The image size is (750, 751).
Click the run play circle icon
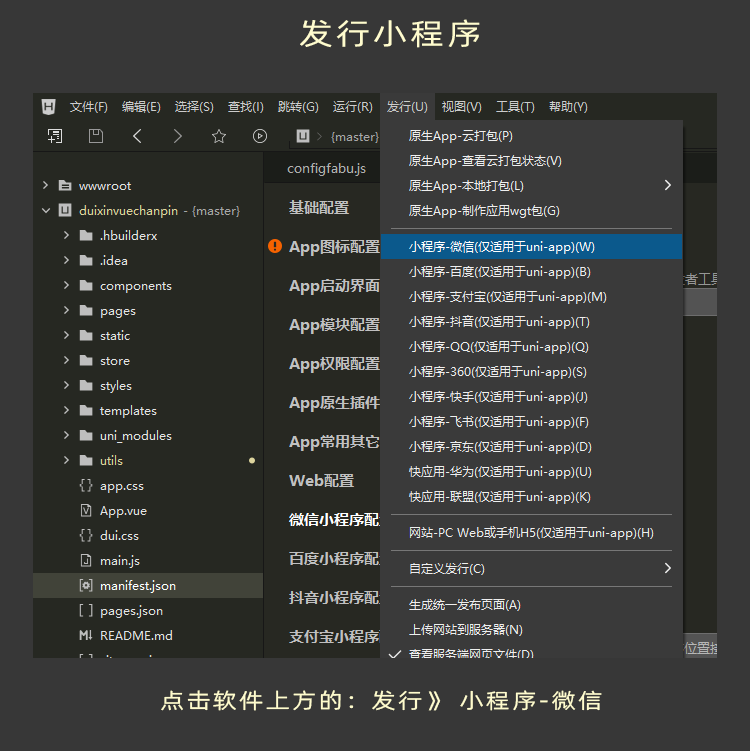260,137
